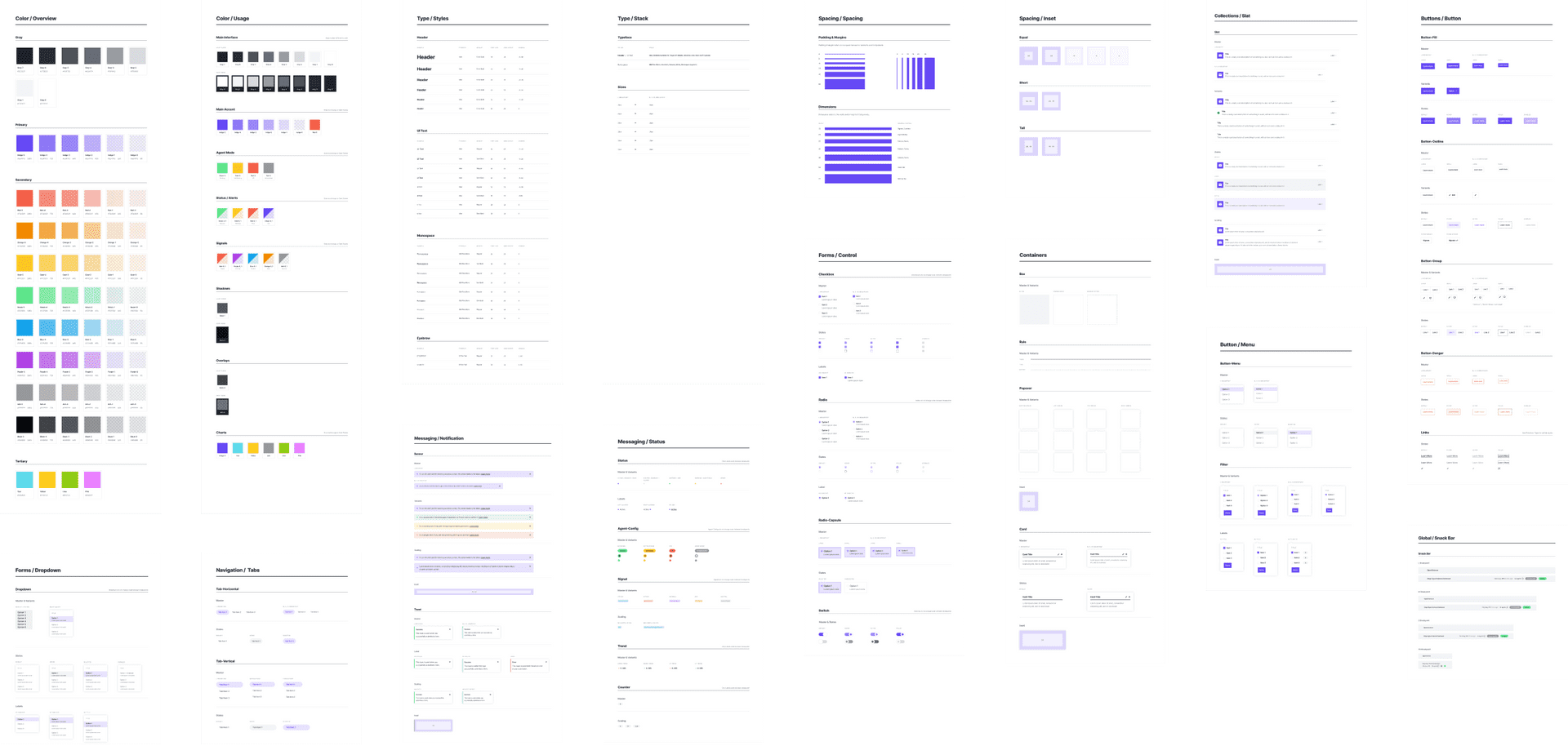
Task: Click the pink swatch under Tertiary
Action: 92,480
